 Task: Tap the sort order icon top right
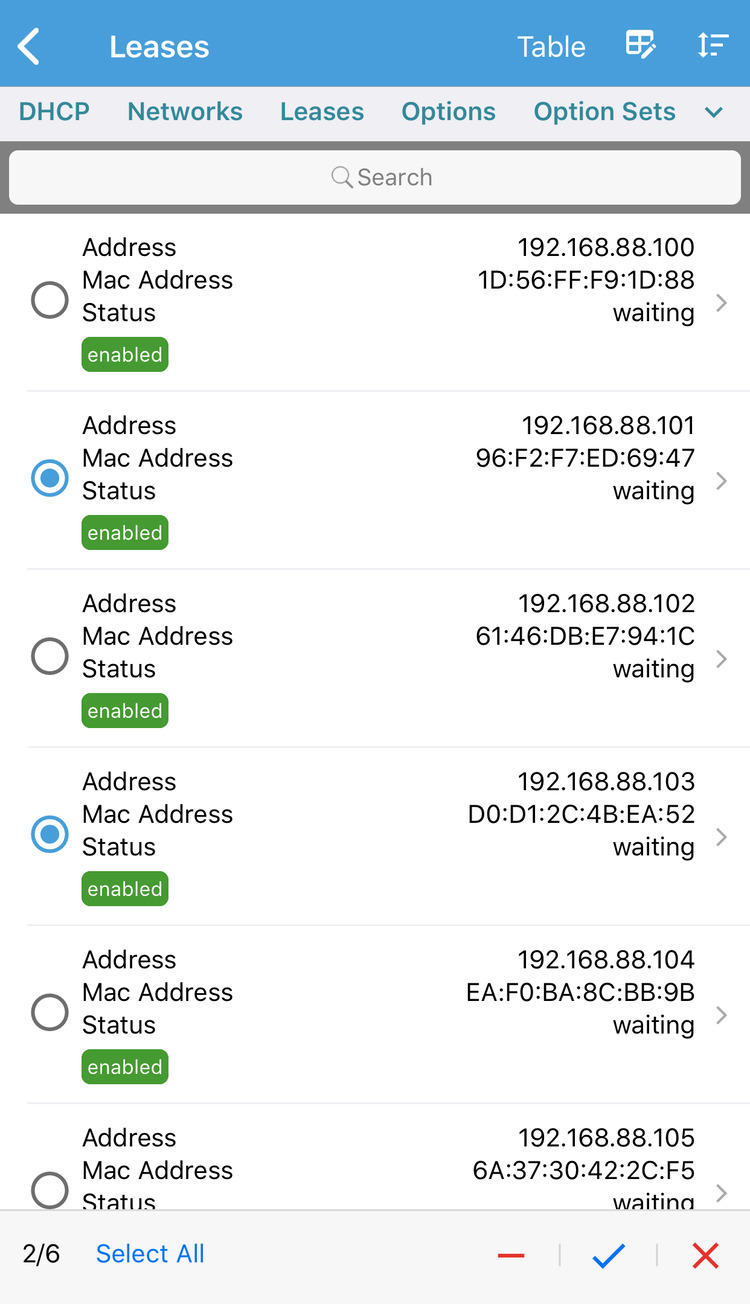[713, 45]
